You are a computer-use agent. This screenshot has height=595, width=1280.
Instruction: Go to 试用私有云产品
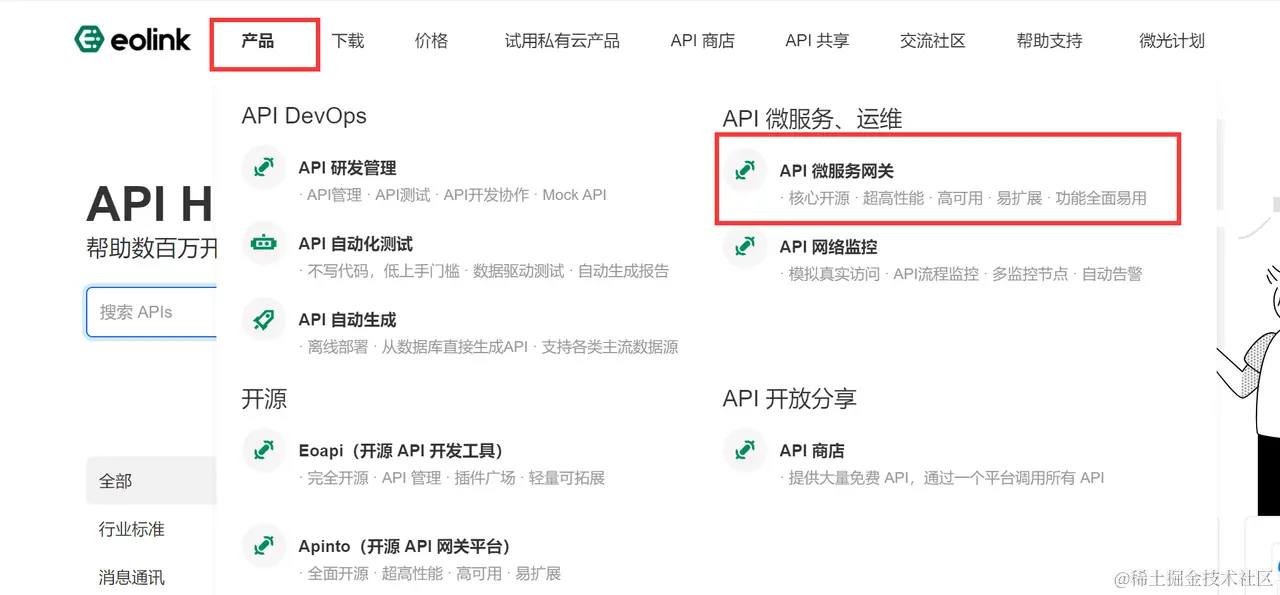click(x=562, y=41)
